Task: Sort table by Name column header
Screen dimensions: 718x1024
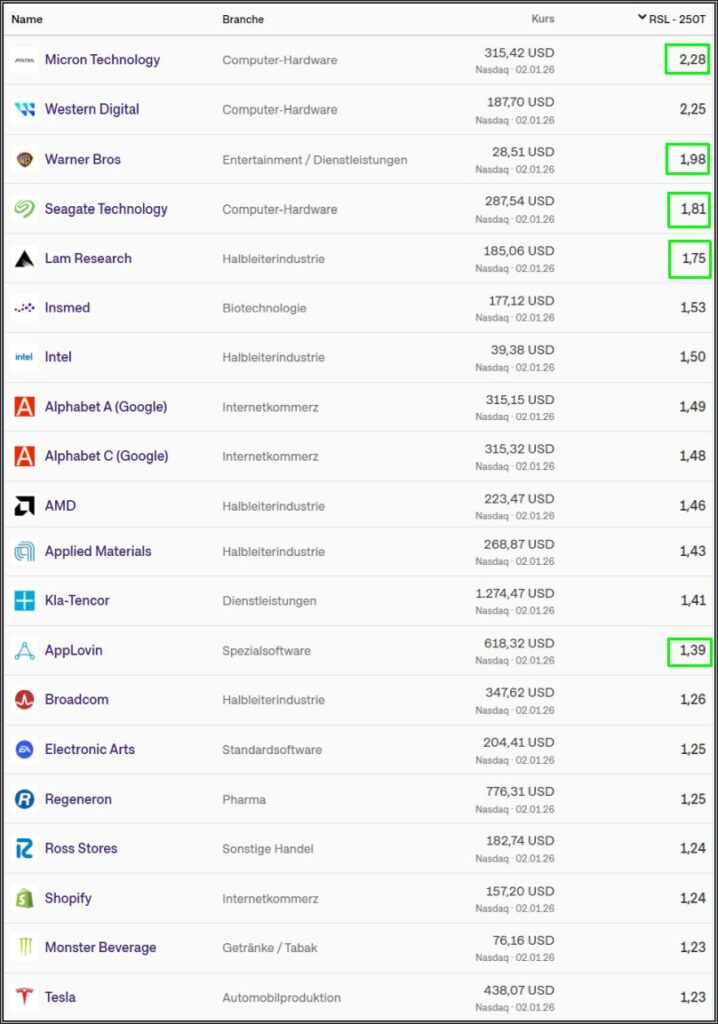Action: 27,19
